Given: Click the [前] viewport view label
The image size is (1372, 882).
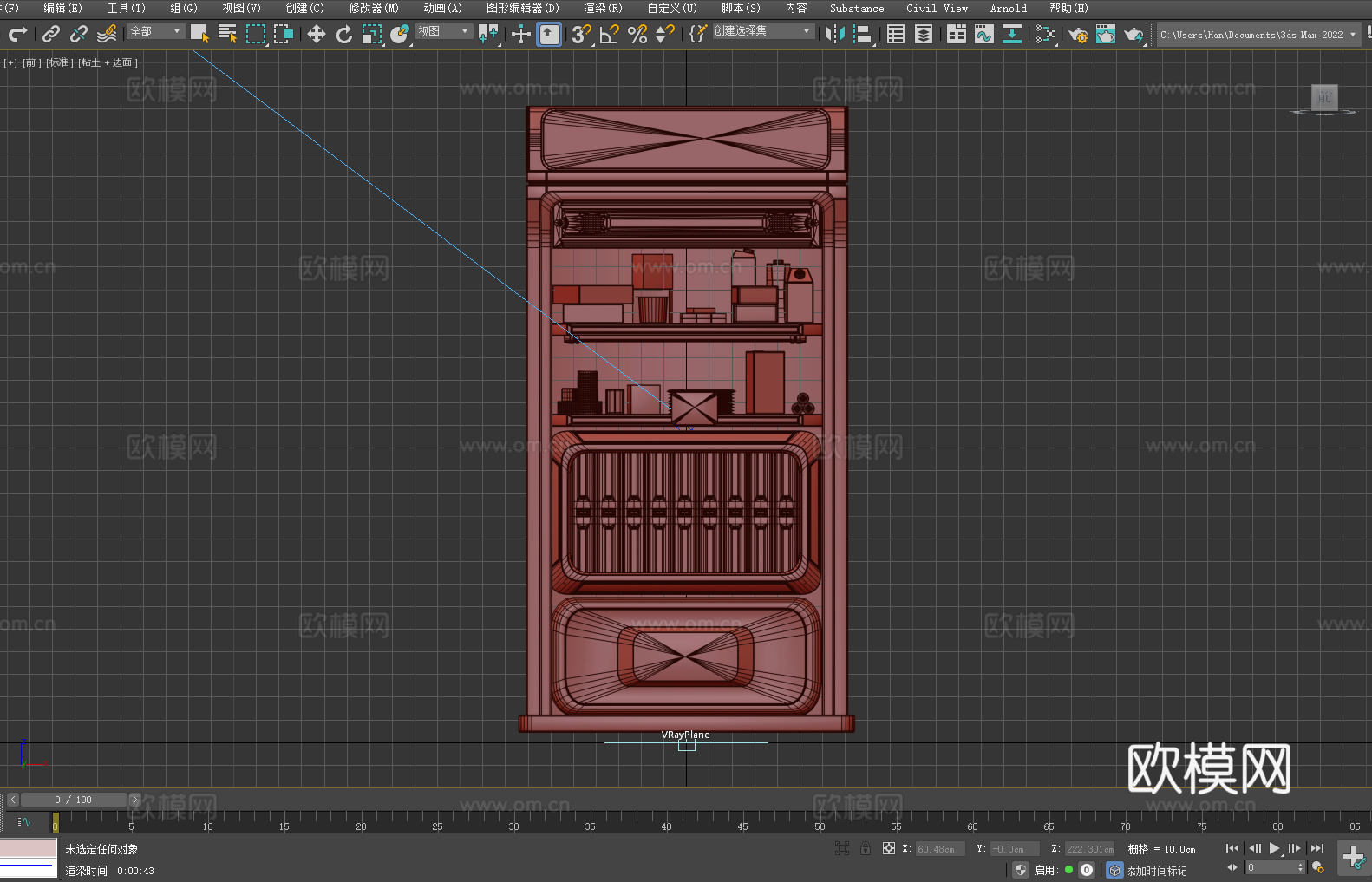Looking at the screenshot, I should coord(31,62).
